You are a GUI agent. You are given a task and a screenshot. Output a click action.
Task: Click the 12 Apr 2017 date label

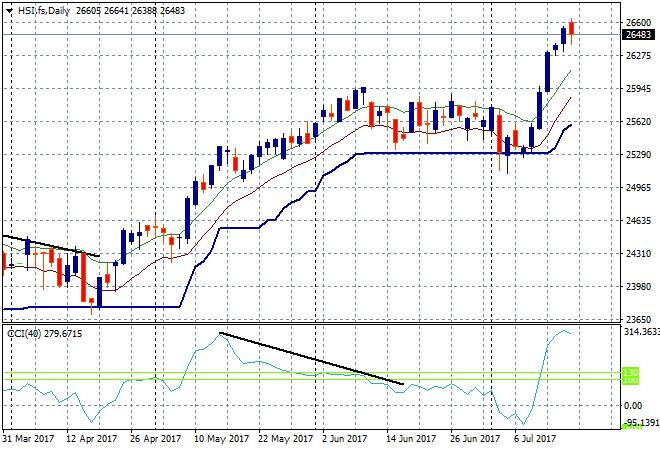[x=91, y=439]
